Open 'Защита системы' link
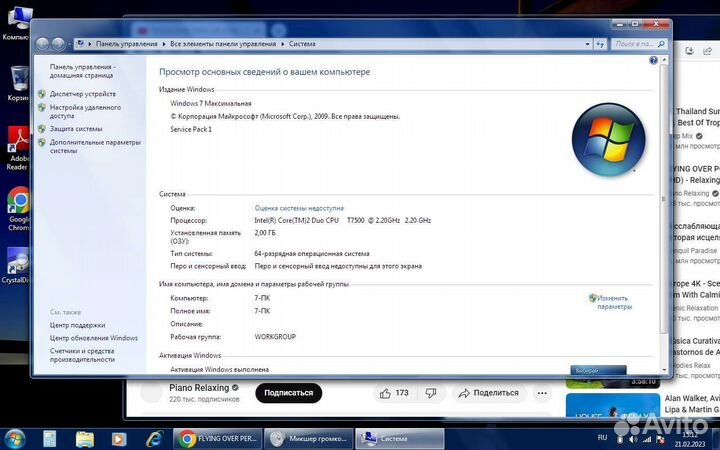Image resolution: width=720 pixels, height=450 pixels. pyautogui.click(x=76, y=129)
